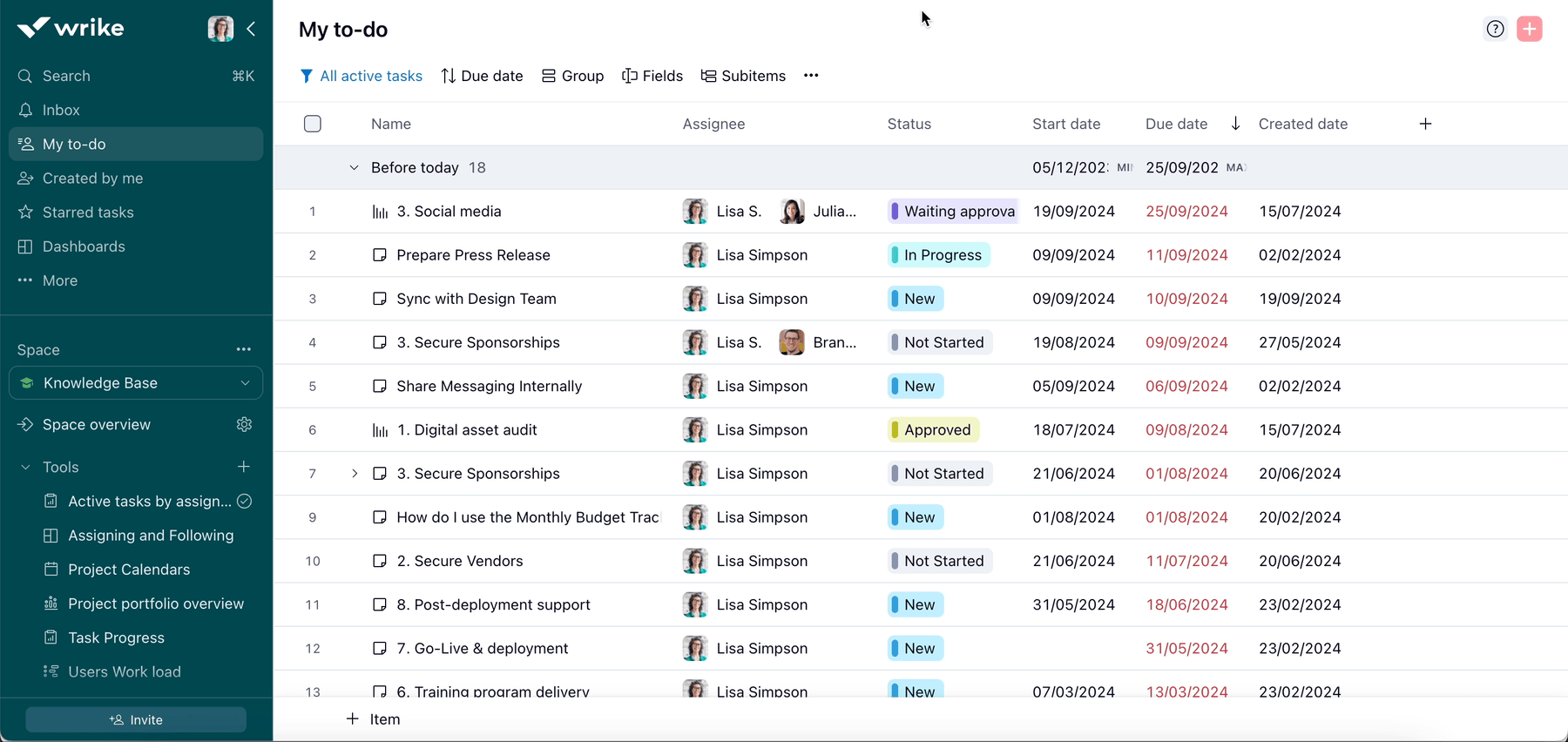Go to Starred tasks
The image size is (1568, 742).
pyautogui.click(x=88, y=212)
